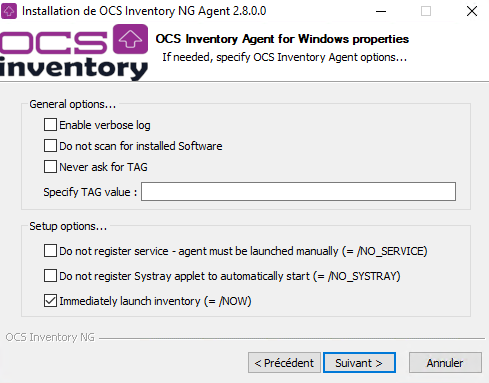Viewport: 489px width, 383px height.
Task: Minimize the installer window
Action: (x=381, y=11)
